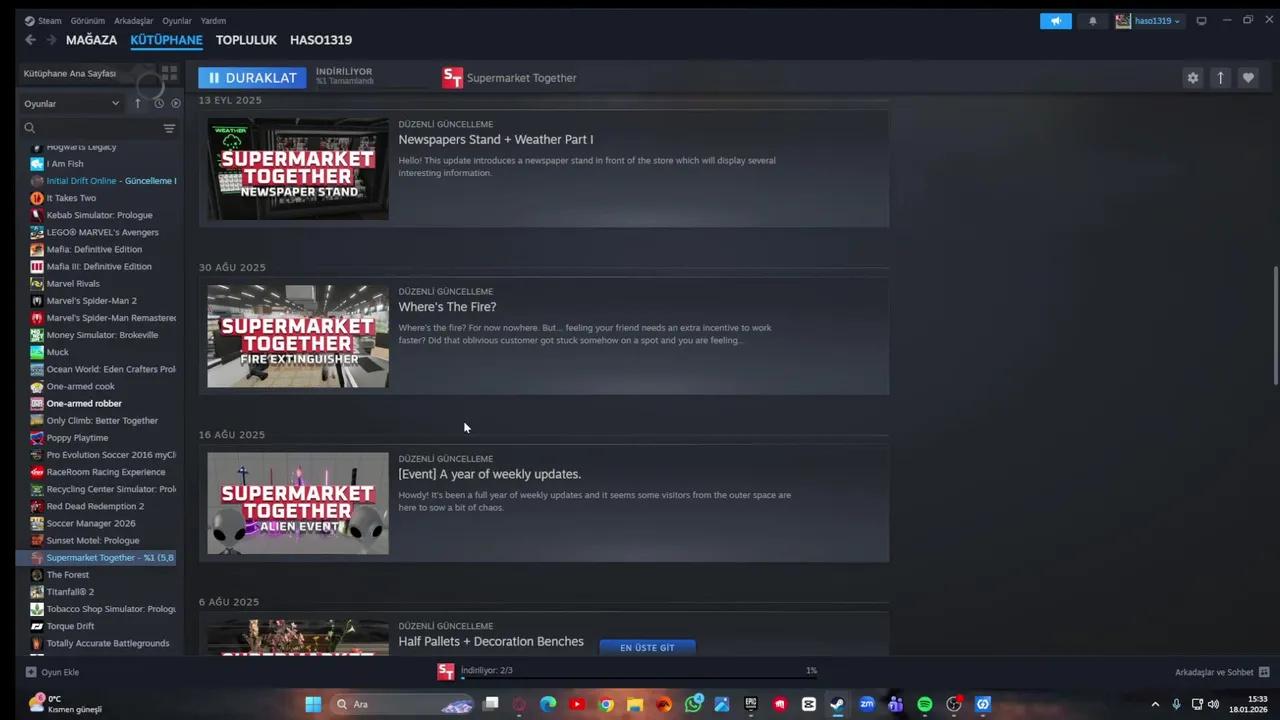
Task: Pause download with DURAKLAT button
Action: pyautogui.click(x=252, y=78)
